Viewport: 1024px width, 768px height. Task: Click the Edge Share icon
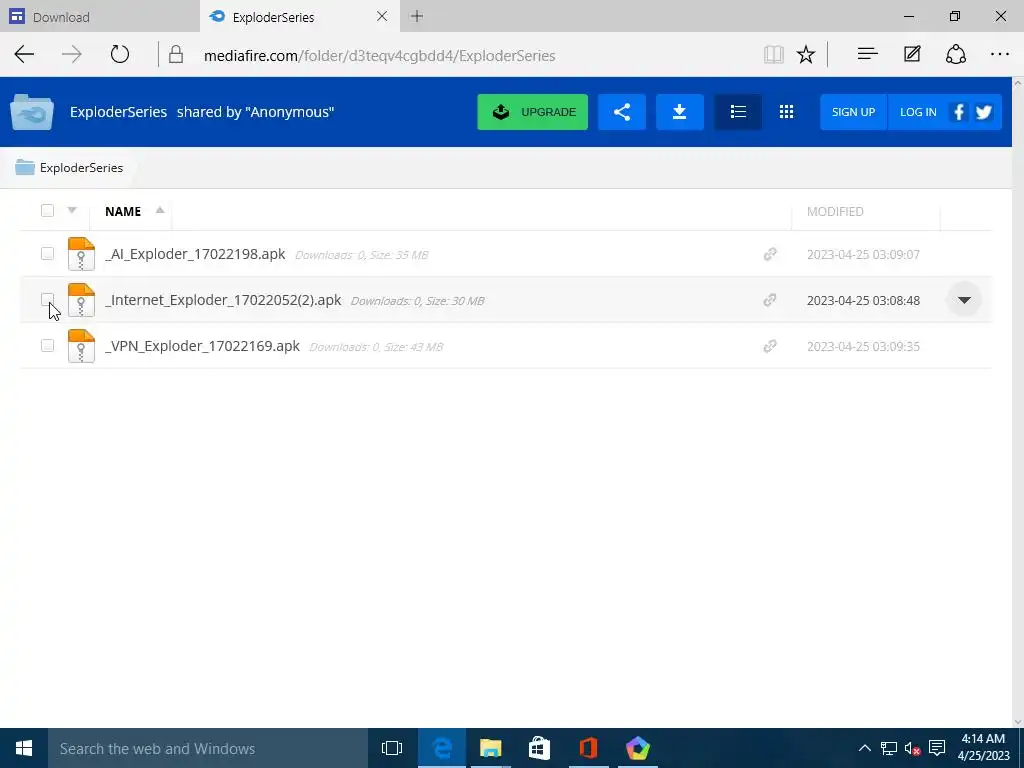coord(956,54)
